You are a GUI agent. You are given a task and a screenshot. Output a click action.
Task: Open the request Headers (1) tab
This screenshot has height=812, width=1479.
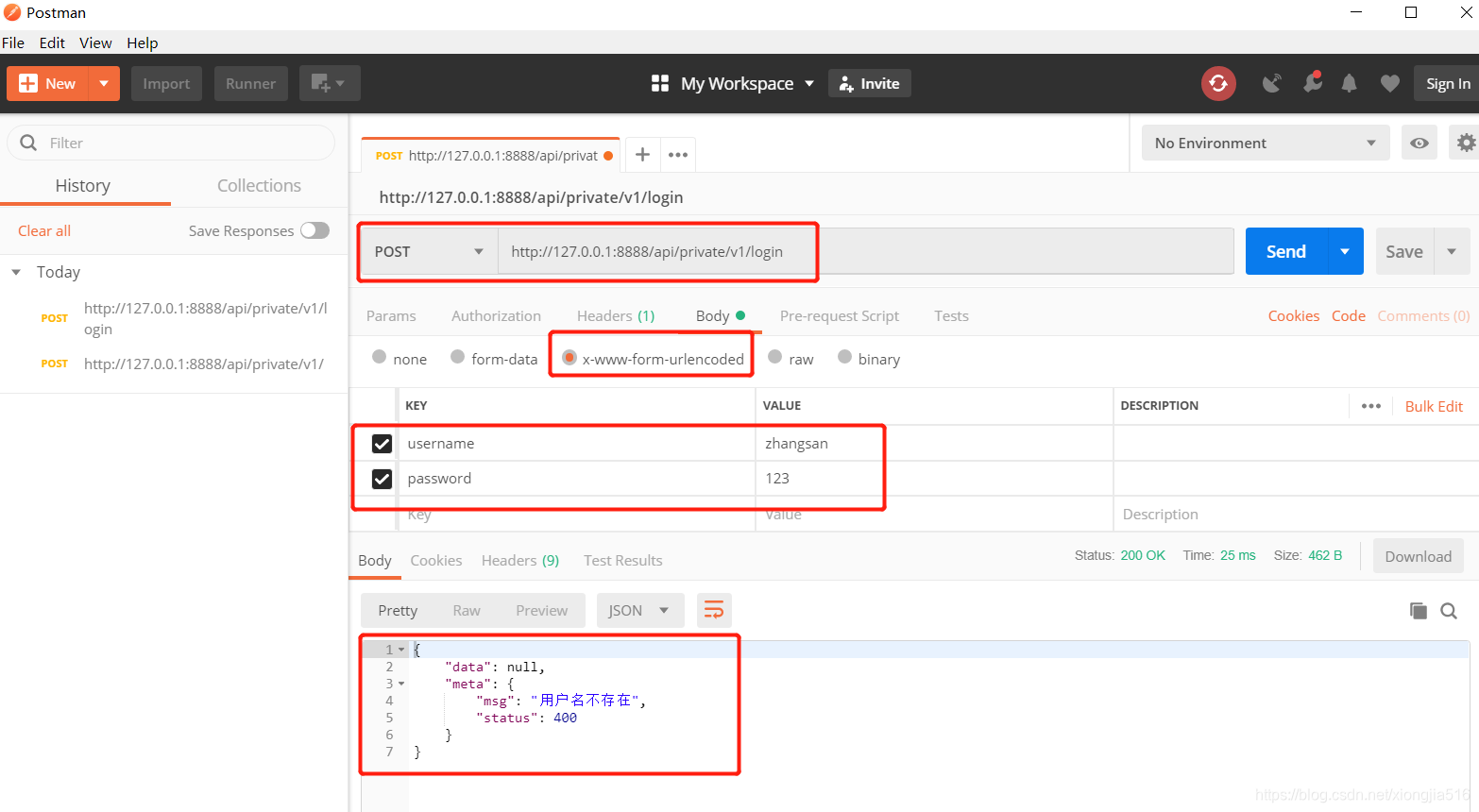pos(616,315)
